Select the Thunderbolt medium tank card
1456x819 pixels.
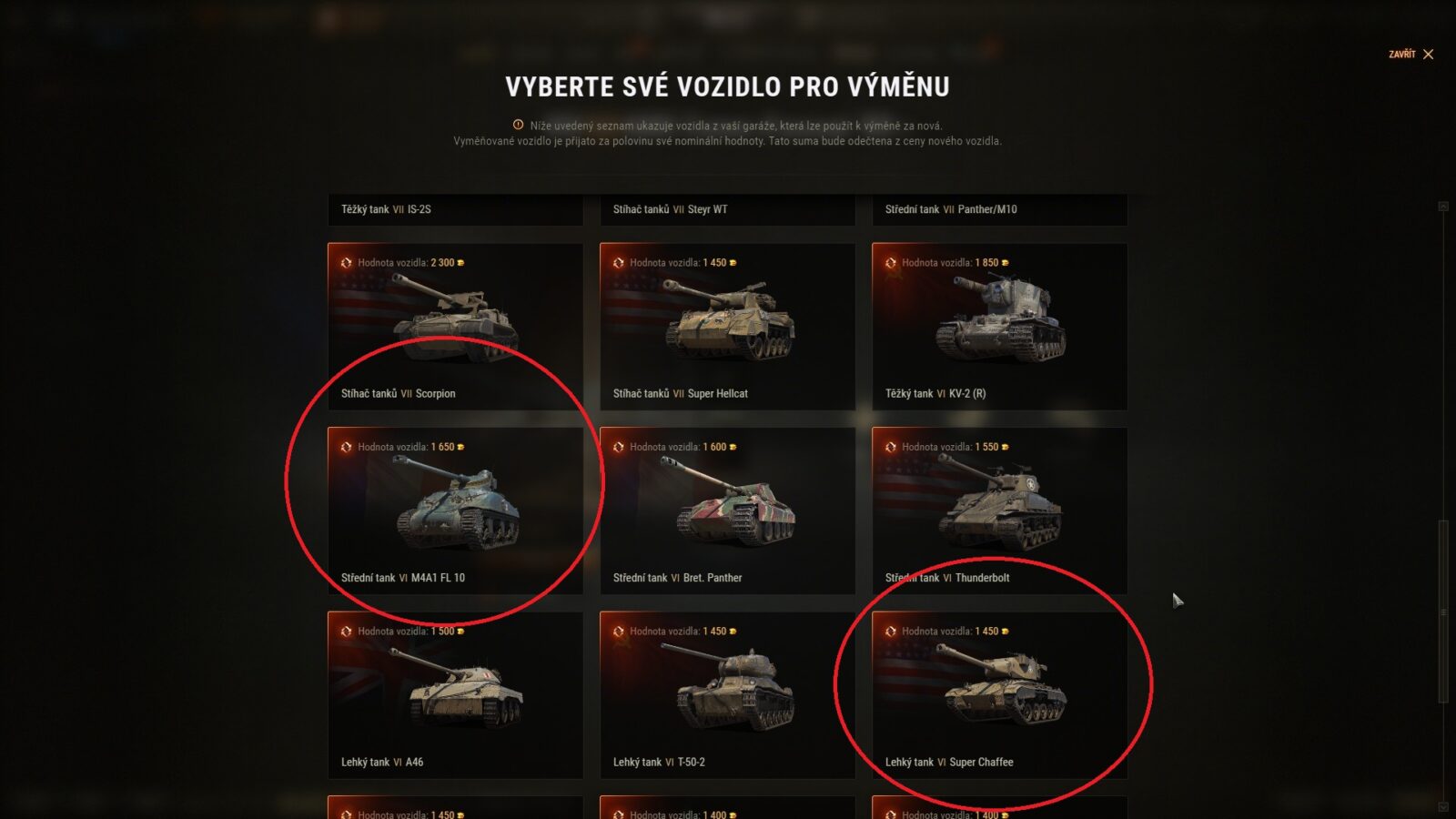[999, 511]
